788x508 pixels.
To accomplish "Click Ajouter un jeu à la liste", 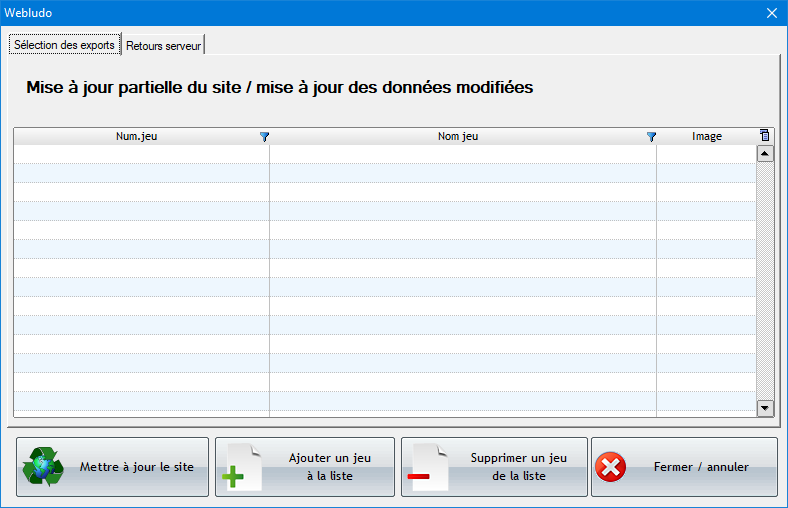I will [305, 467].
